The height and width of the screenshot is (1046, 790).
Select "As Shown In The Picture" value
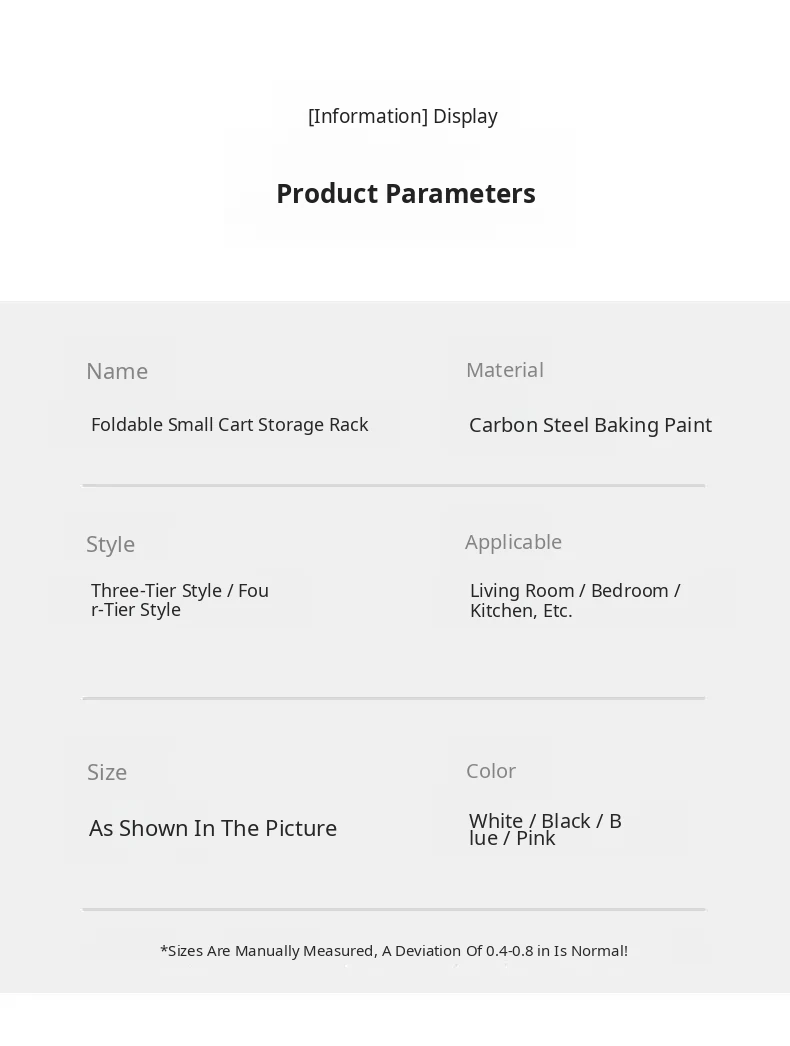click(213, 828)
